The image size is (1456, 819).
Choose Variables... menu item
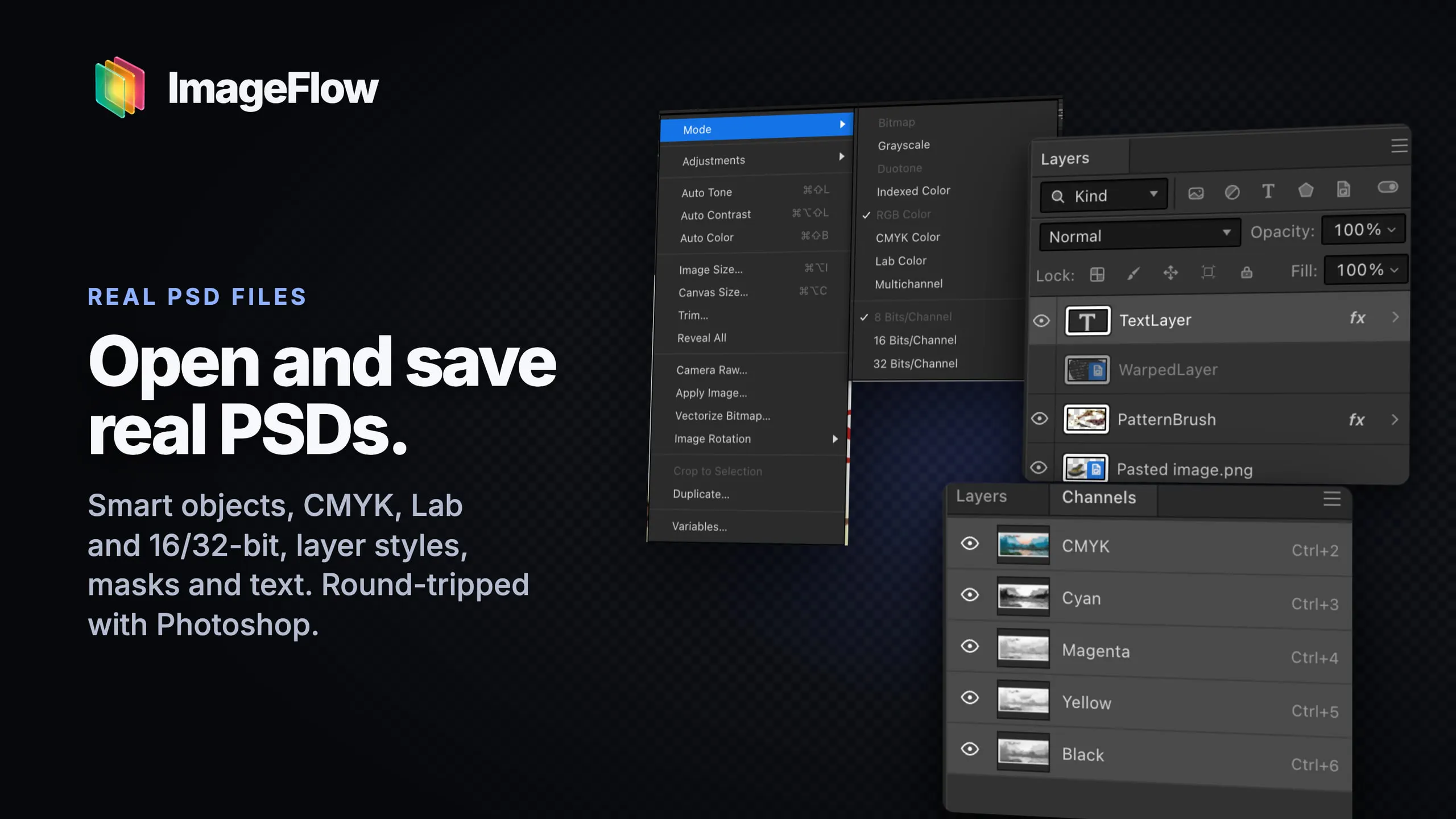pyautogui.click(x=746, y=527)
